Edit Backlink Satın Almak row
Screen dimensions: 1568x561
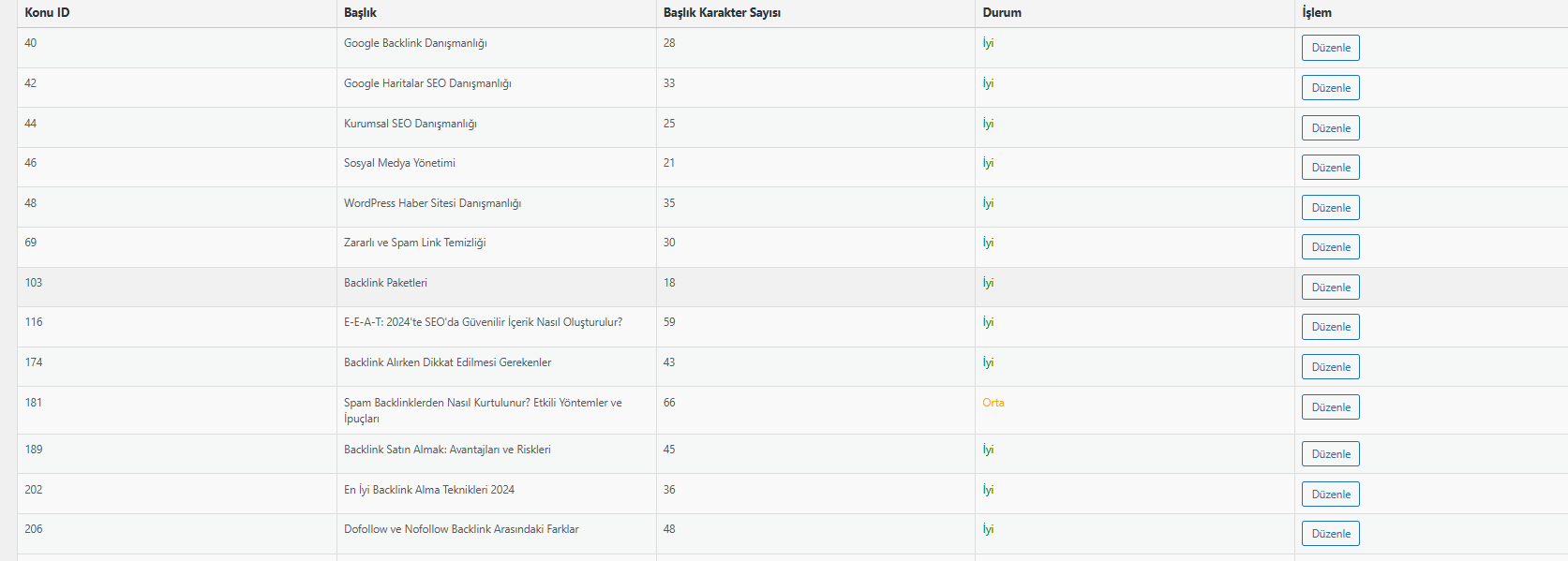click(x=1330, y=454)
